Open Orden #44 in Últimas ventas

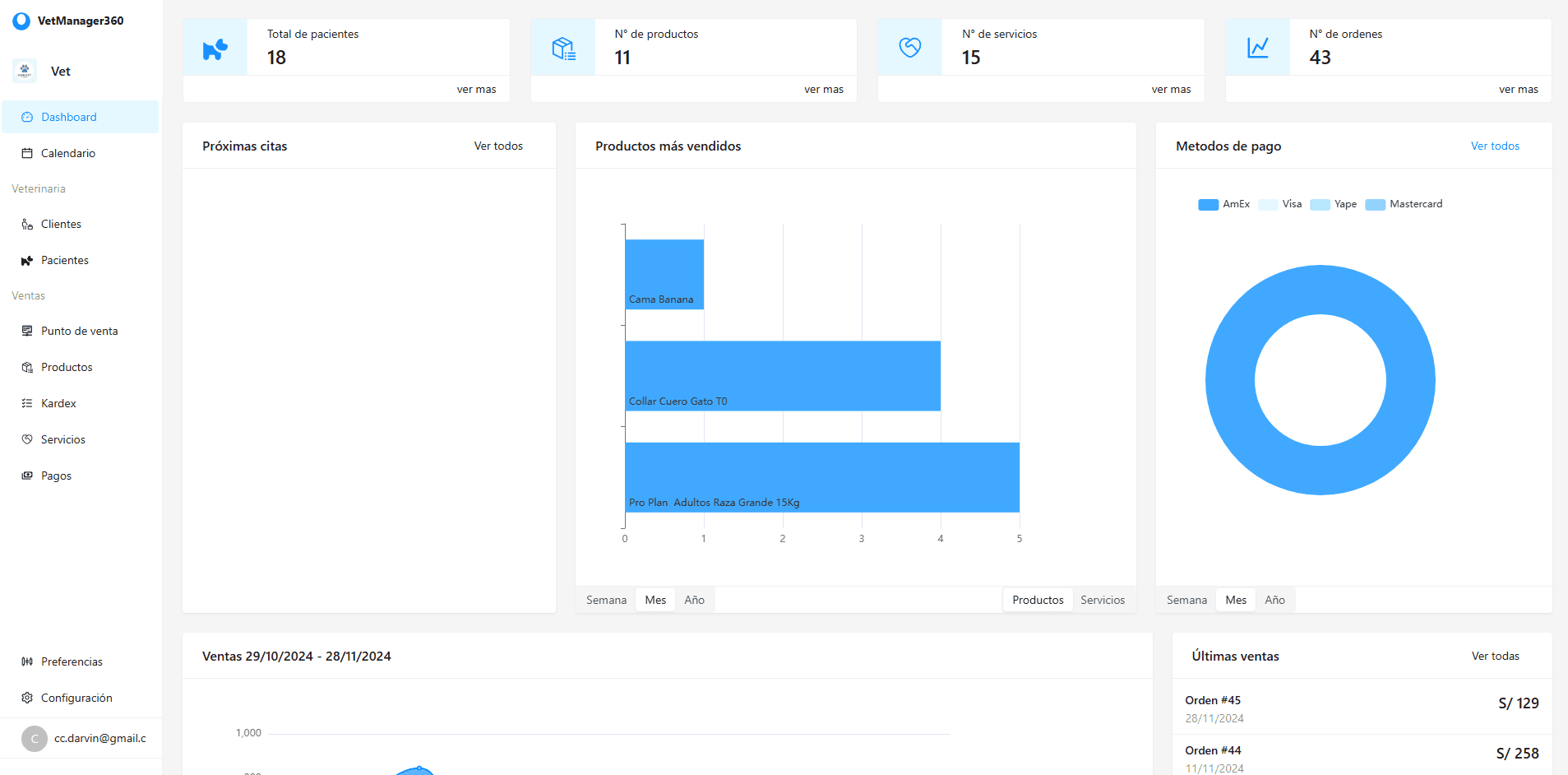point(1362,757)
